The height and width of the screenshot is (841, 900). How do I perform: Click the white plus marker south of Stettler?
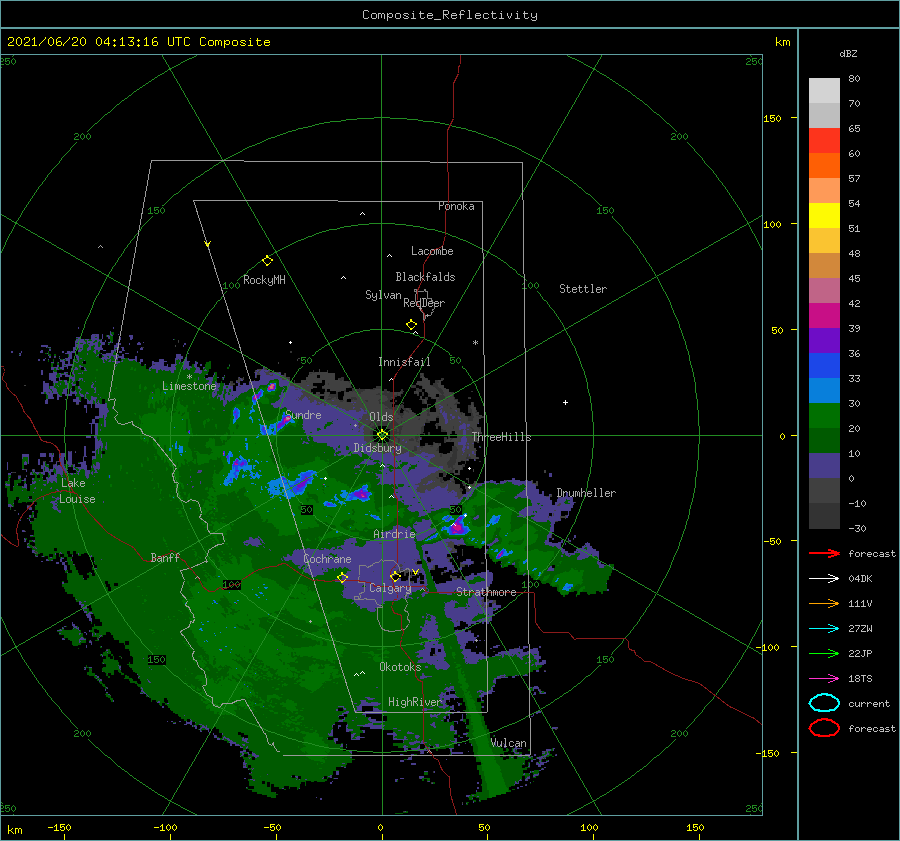point(565,402)
